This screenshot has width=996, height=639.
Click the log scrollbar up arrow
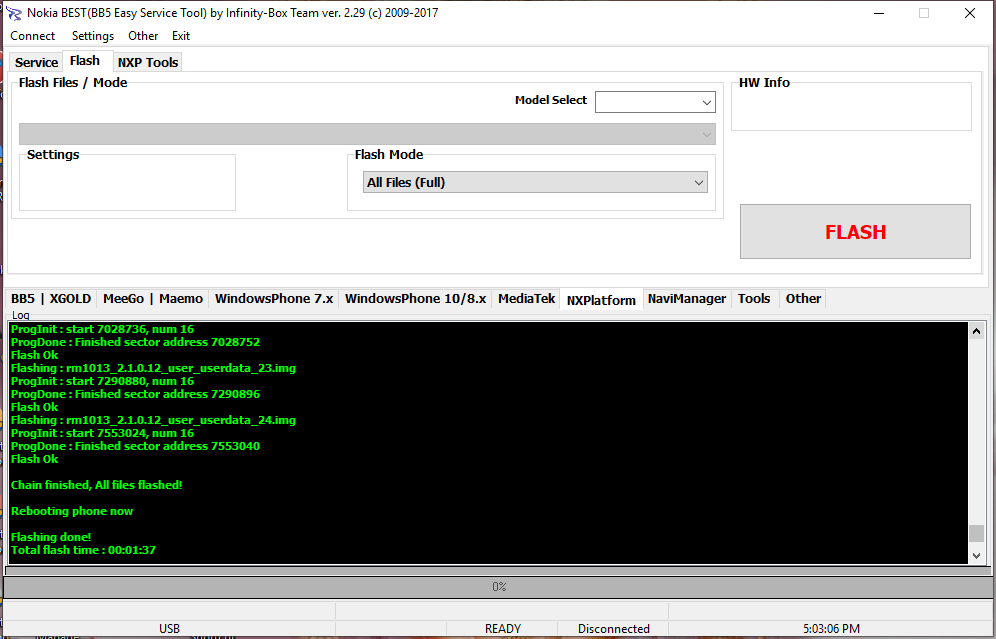coord(976,330)
